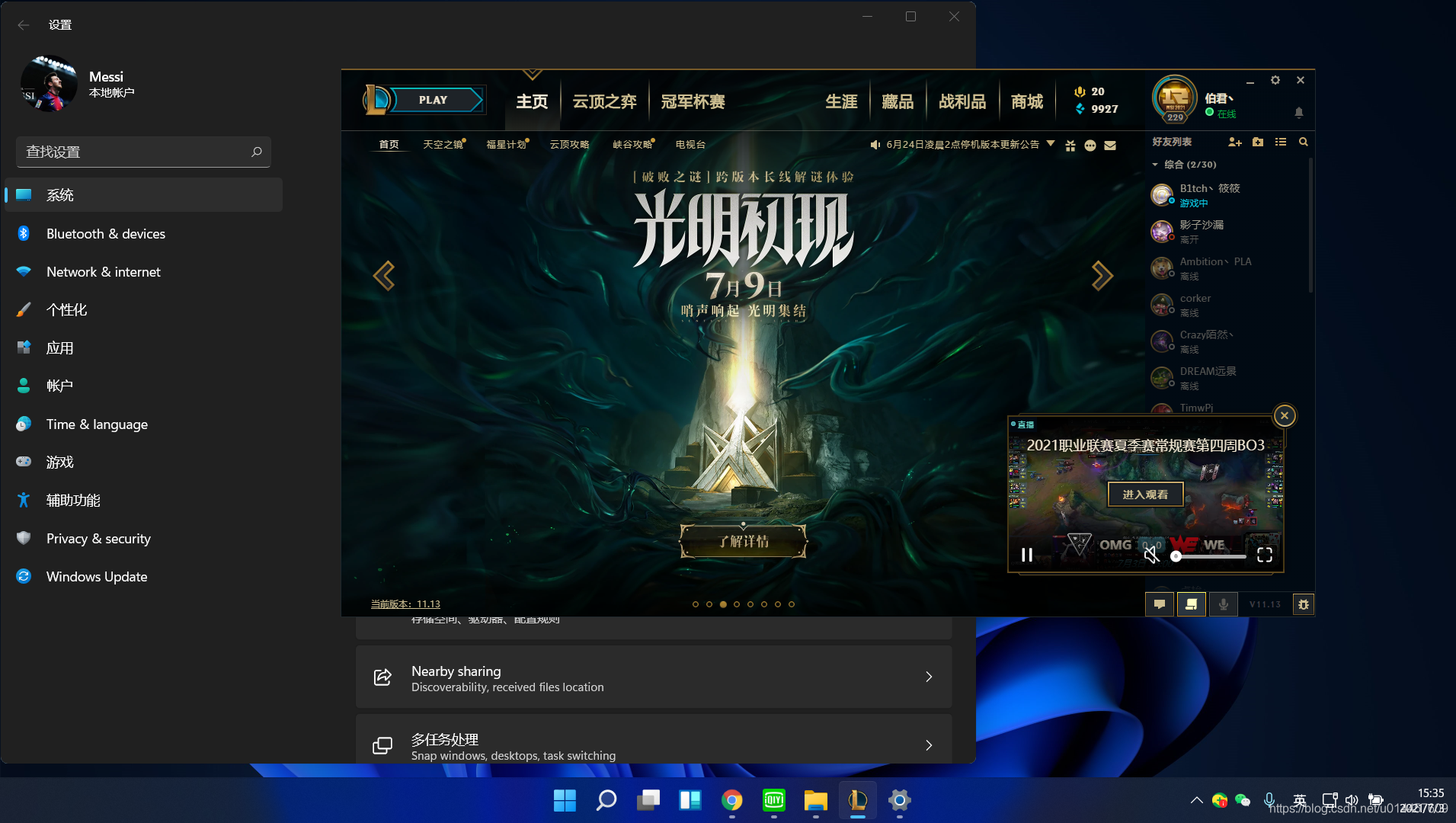1456x823 pixels.
Task: Click the bug report icon
Action: [1304, 604]
